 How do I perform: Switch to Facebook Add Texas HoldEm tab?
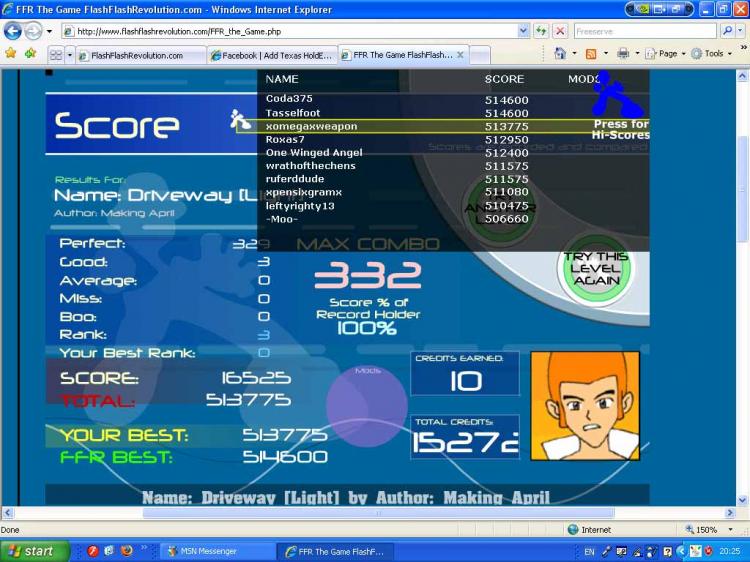pos(272,55)
